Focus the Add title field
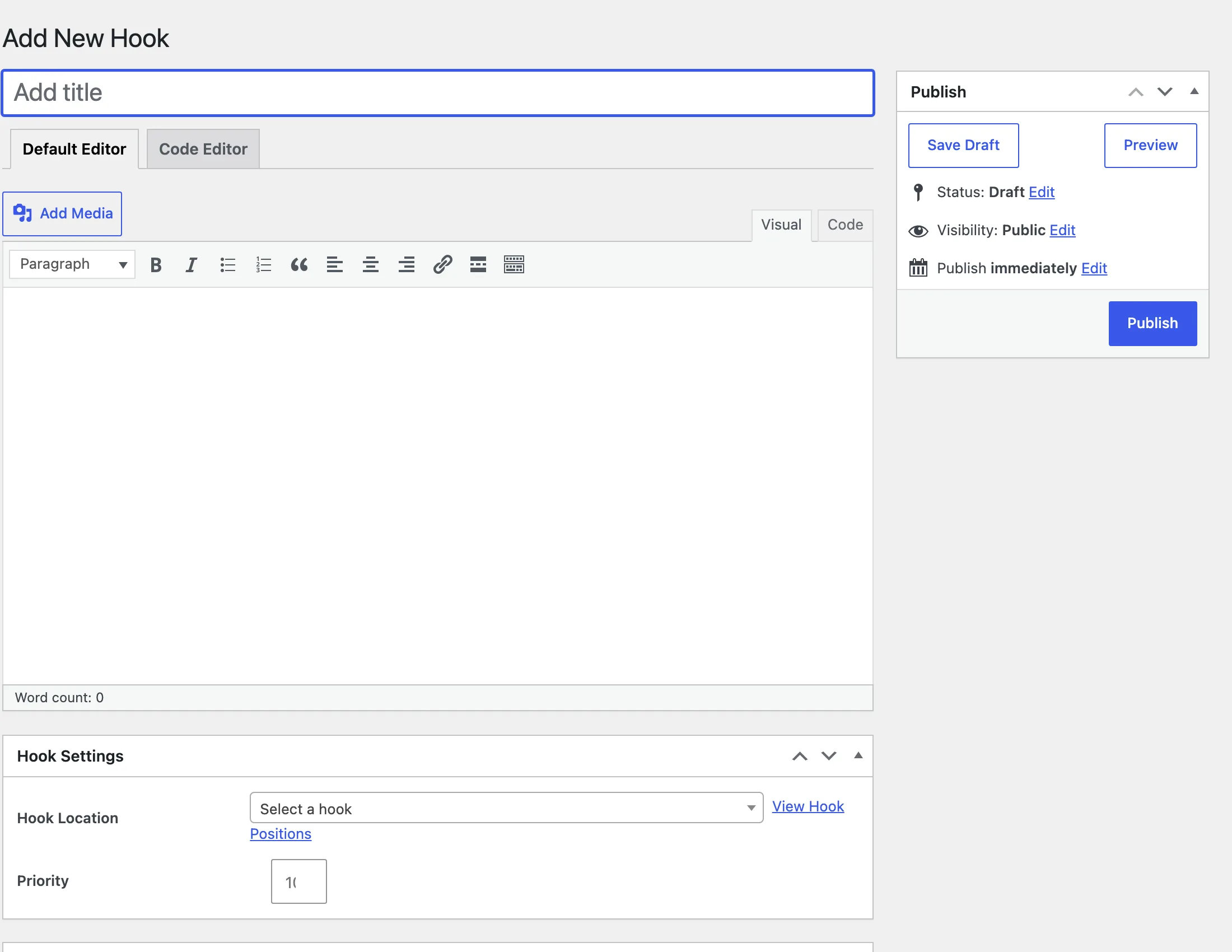Viewport: 1232px width, 952px height. 438,93
